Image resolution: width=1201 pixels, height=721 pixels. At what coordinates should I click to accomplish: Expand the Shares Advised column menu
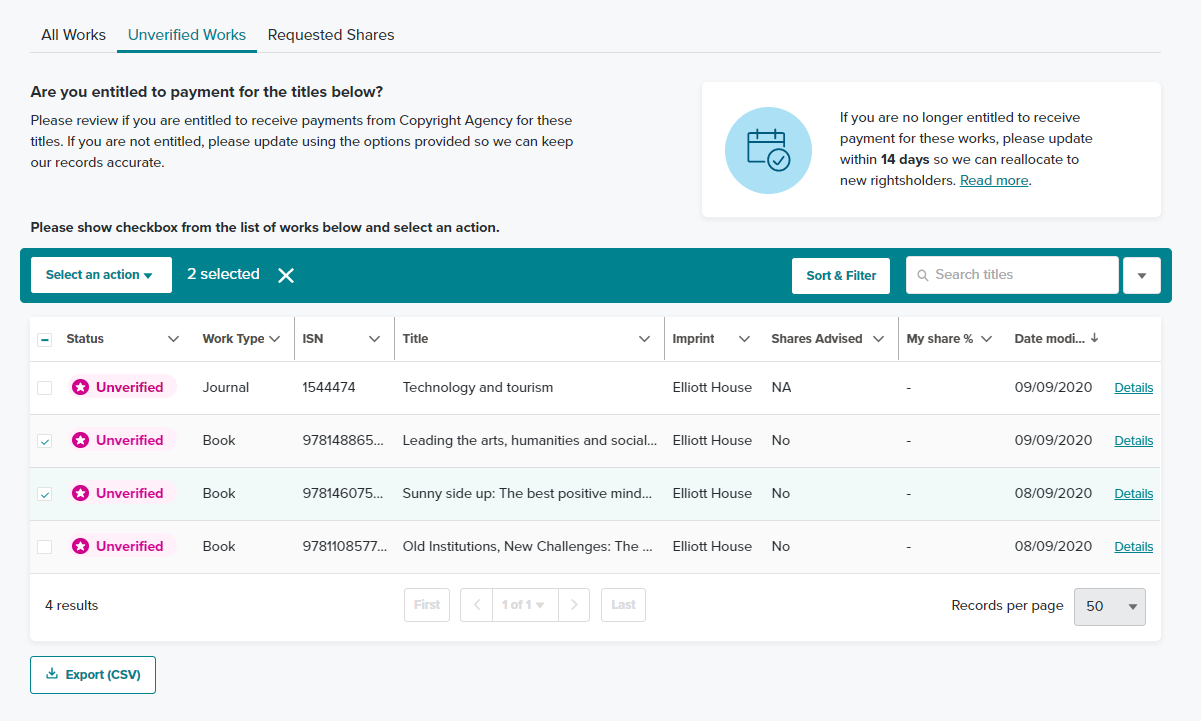tap(879, 339)
